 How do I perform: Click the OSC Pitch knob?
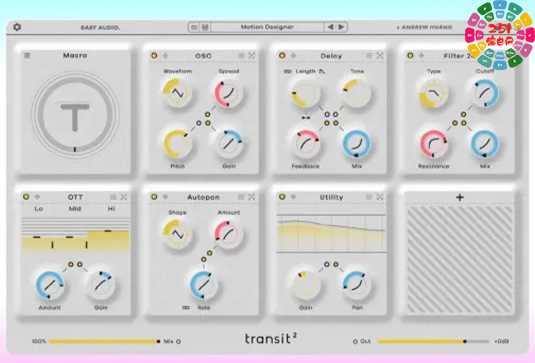[x=177, y=143]
